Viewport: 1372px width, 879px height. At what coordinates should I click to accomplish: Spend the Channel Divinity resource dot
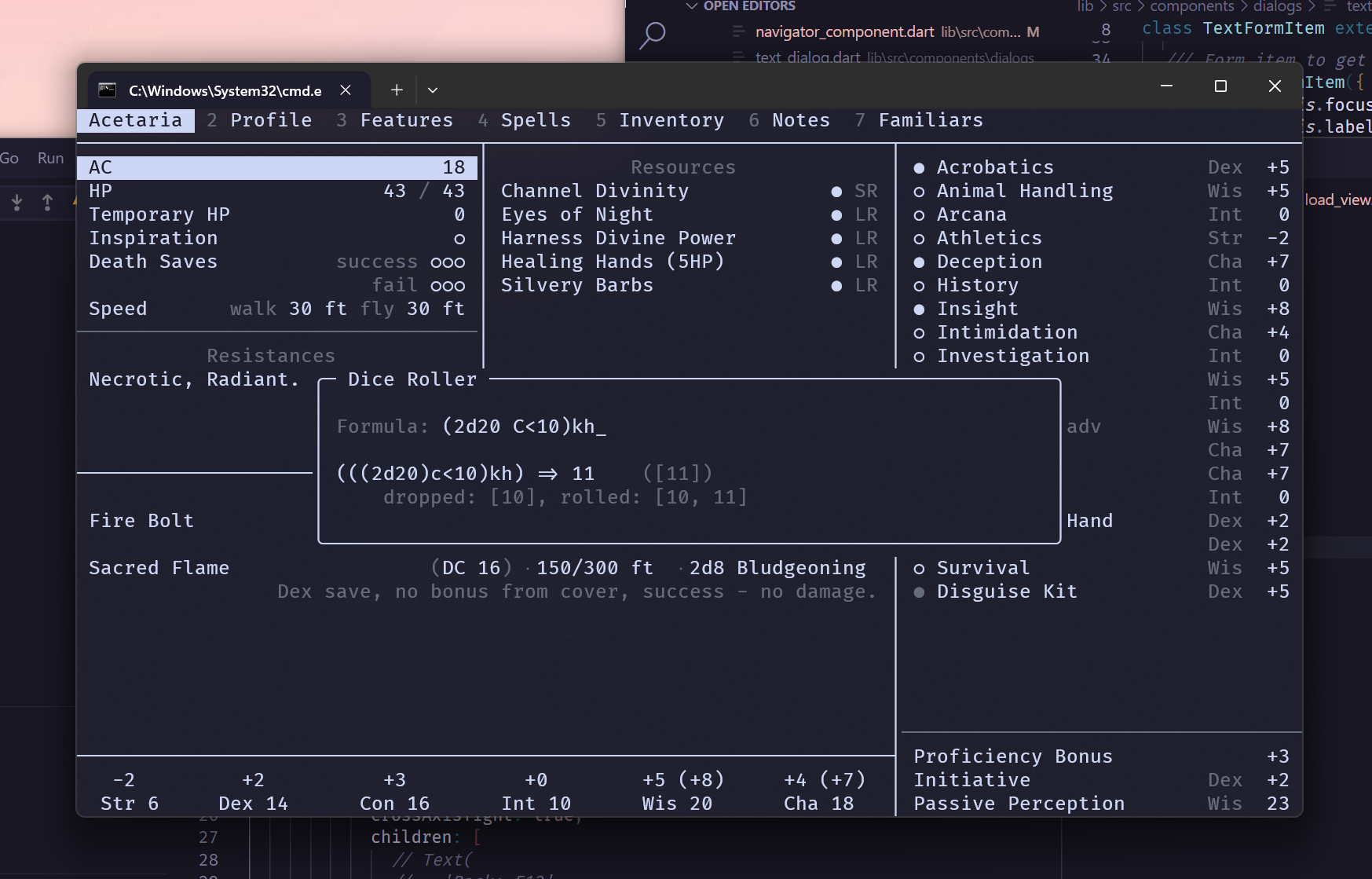pos(836,191)
